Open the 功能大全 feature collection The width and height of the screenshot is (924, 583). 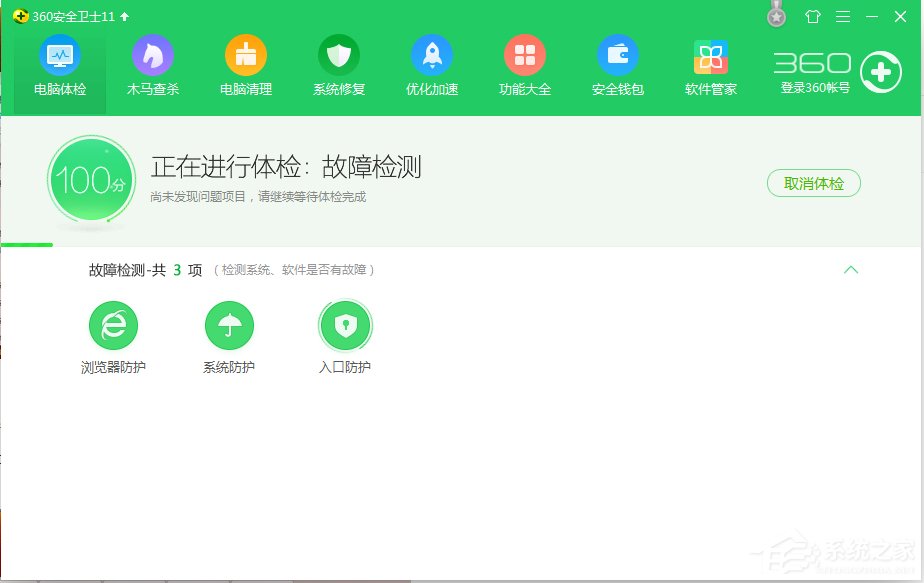pos(524,65)
